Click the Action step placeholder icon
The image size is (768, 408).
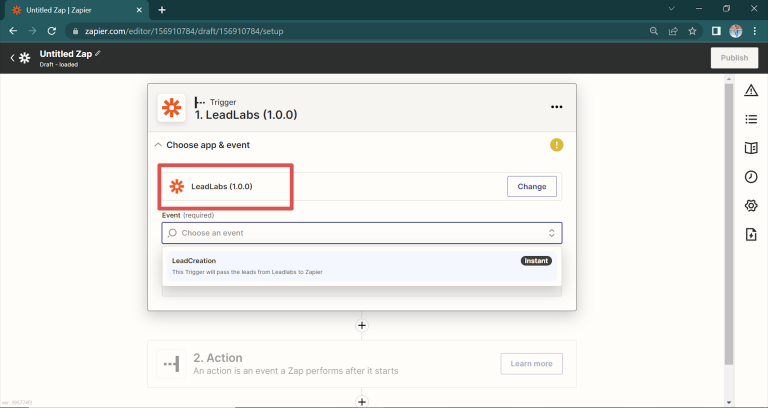click(171, 364)
